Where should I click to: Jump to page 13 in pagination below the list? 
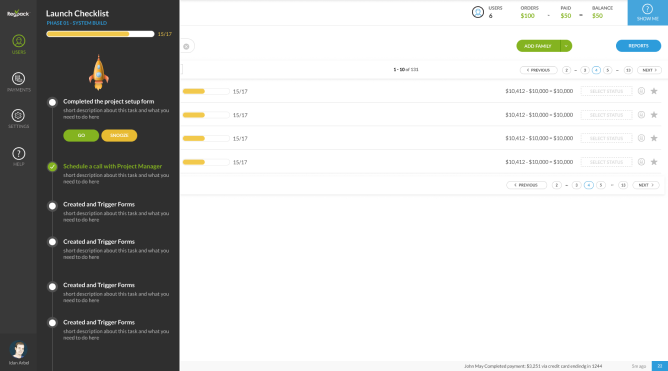[623, 185]
